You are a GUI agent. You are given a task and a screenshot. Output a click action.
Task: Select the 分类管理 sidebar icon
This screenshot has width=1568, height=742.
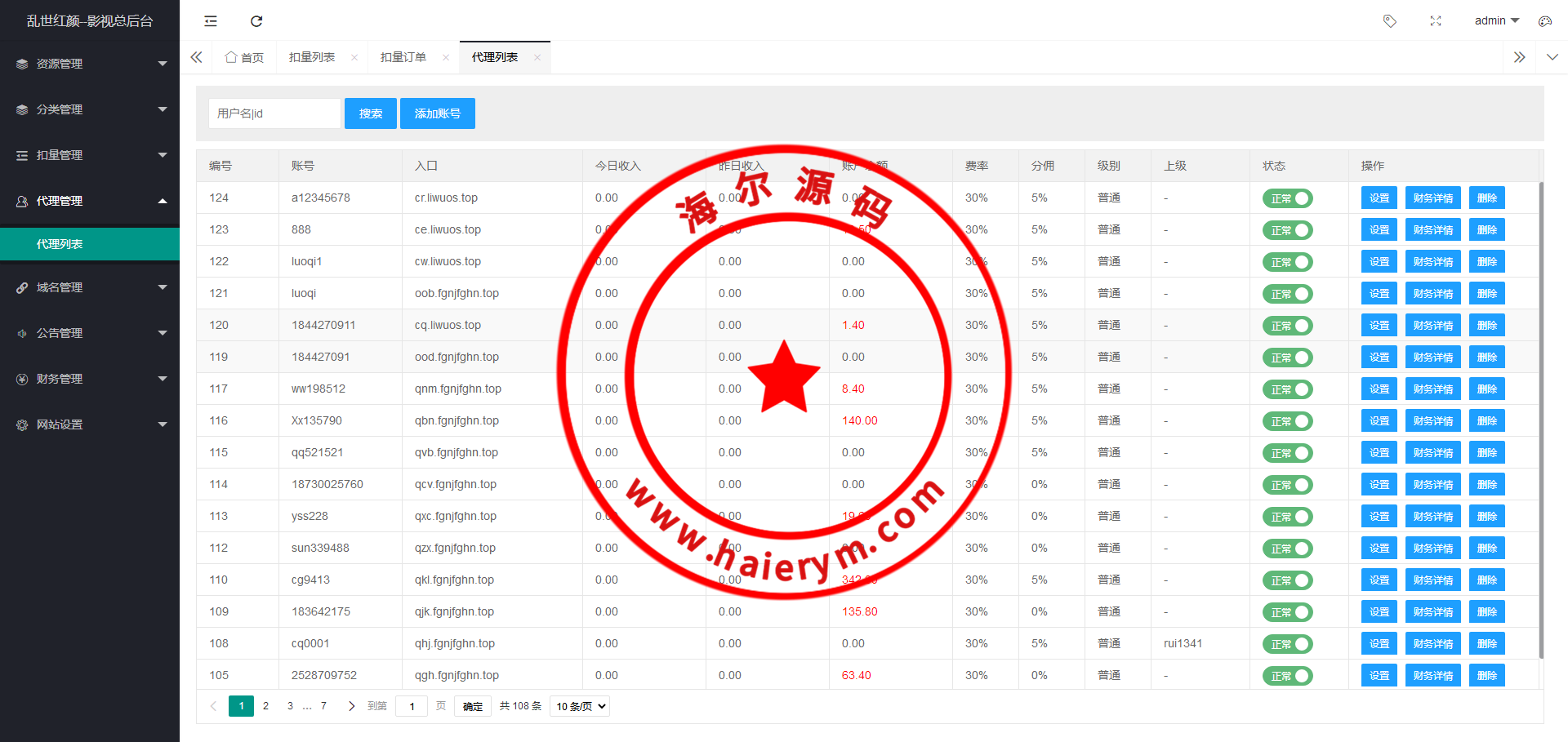(x=21, y=109)
